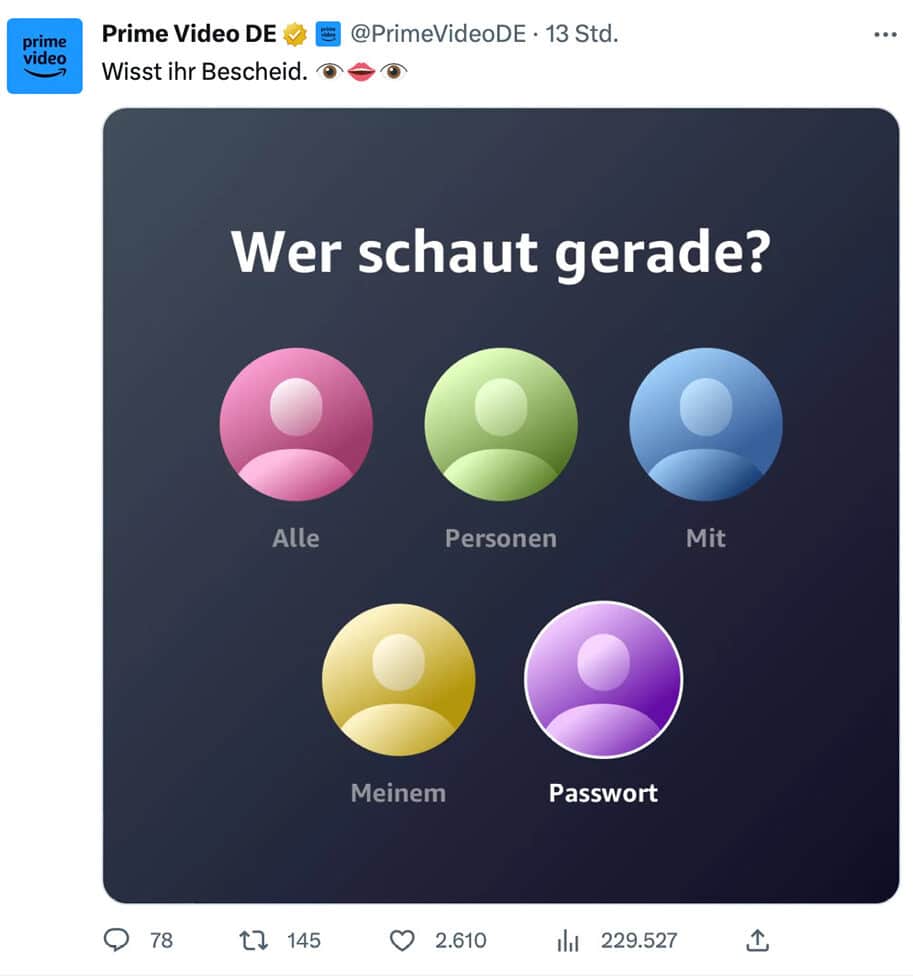Image resolution: width=913 pixels, height=980 pixels.
Task: Click the view count 229.527
Action: click(x=638, y=940)
